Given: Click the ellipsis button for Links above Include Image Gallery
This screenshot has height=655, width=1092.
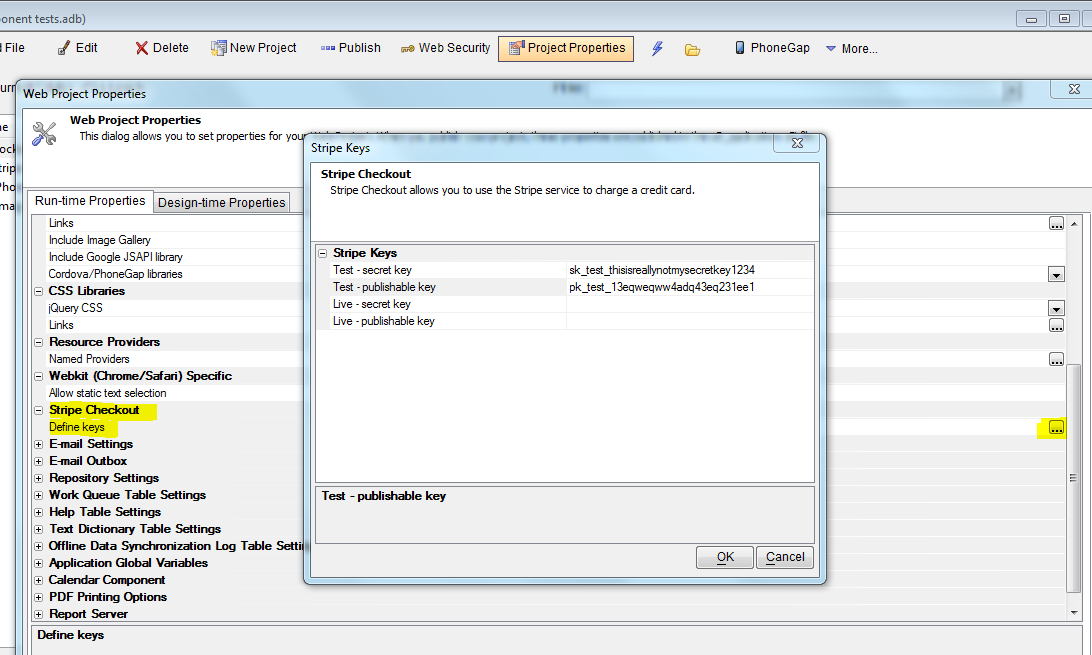Looking at the screenshot, I should coord(1056,223).
